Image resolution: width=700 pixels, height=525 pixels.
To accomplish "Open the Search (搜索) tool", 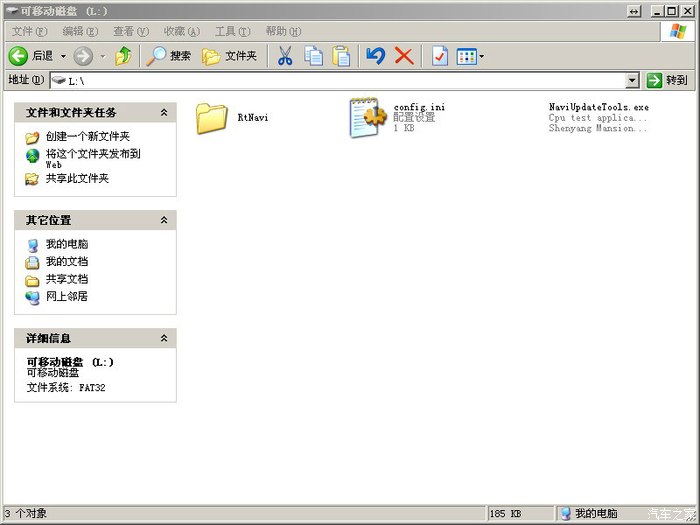I will [169, 56].
